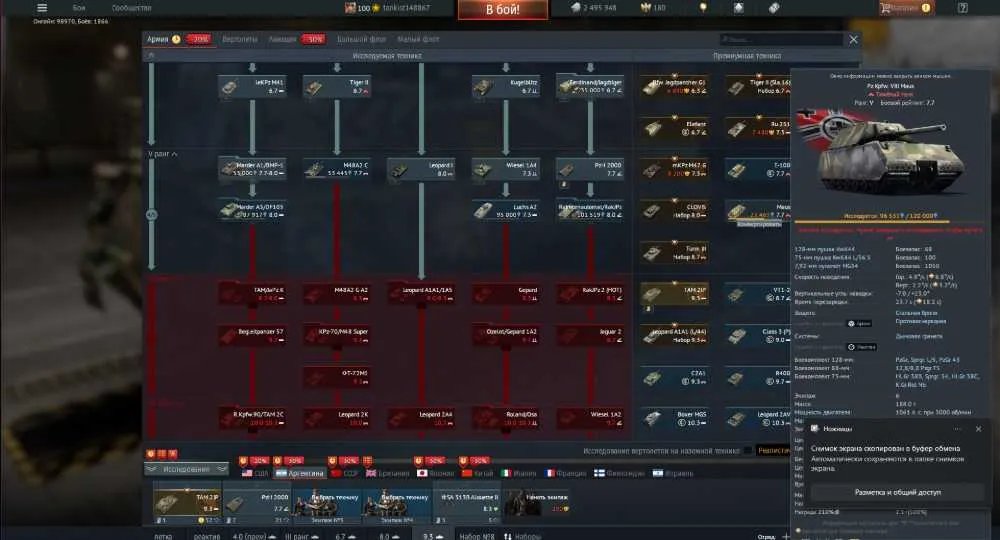Select the premium Turm III card
Viewport: 1000px width, 540px height.
[675, 252]
